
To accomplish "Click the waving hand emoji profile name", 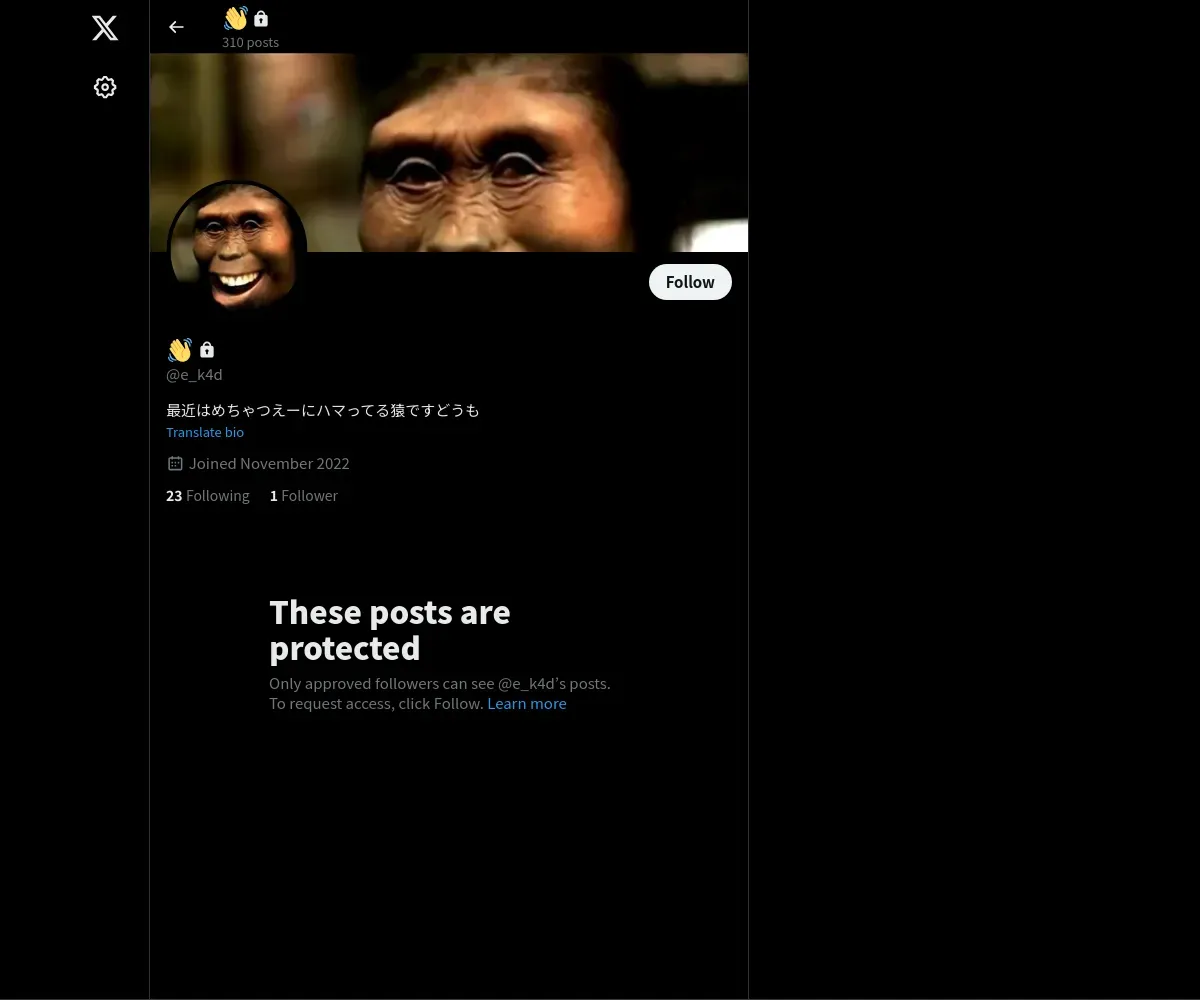I will point(180,350).
